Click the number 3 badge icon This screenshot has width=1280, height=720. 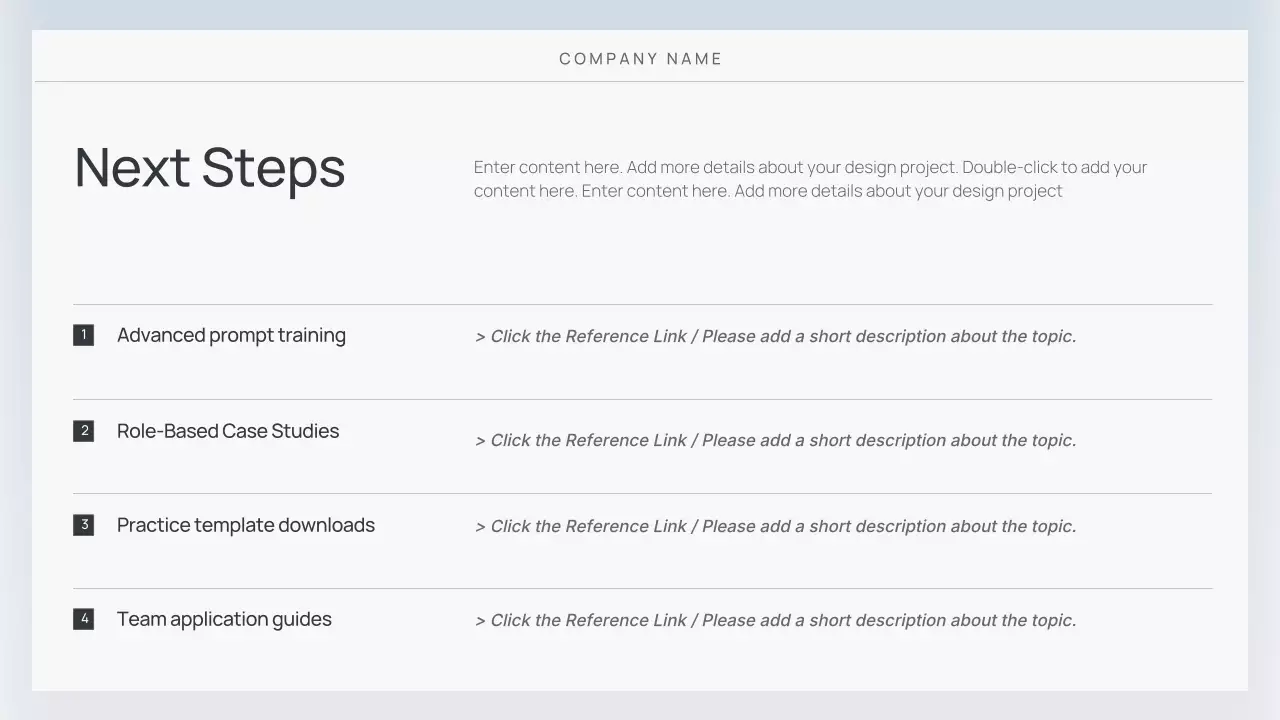click(x=84, y=525)
